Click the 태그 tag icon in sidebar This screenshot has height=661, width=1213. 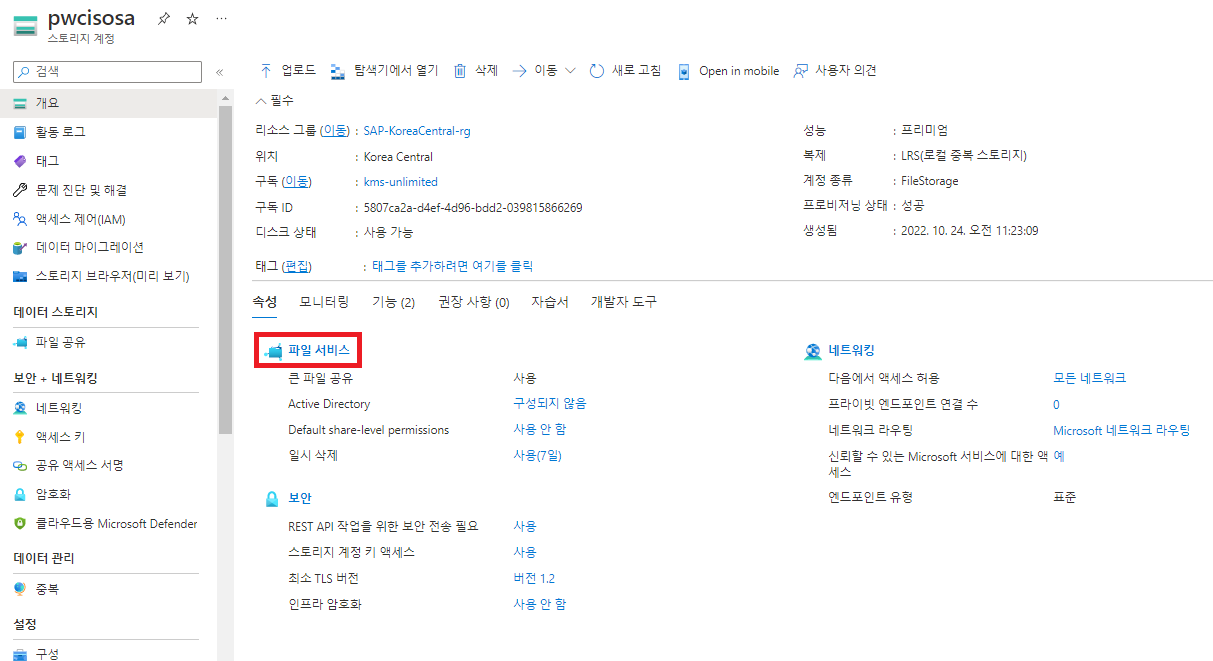[x=20, y=161]
